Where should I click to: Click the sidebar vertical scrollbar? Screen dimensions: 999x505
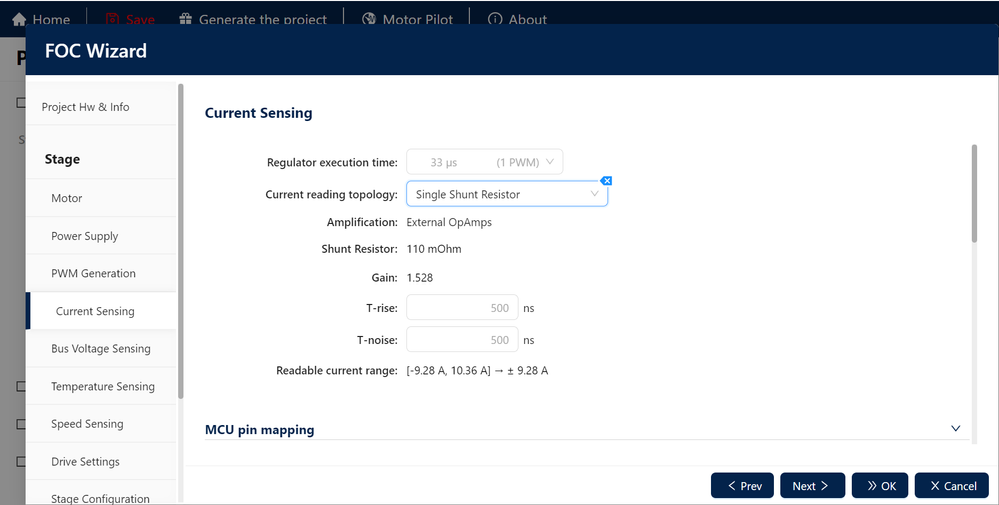coord(181,241)
